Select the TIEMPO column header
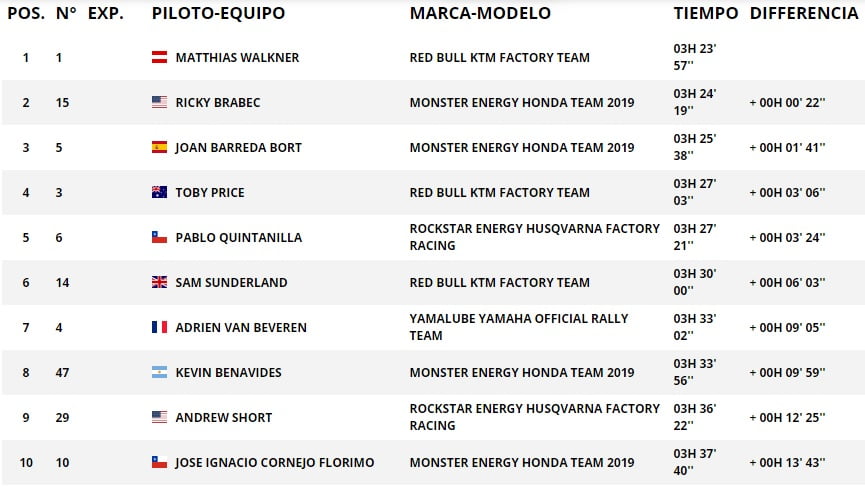Viewport: 865px width, 487px height. point(706,13)
